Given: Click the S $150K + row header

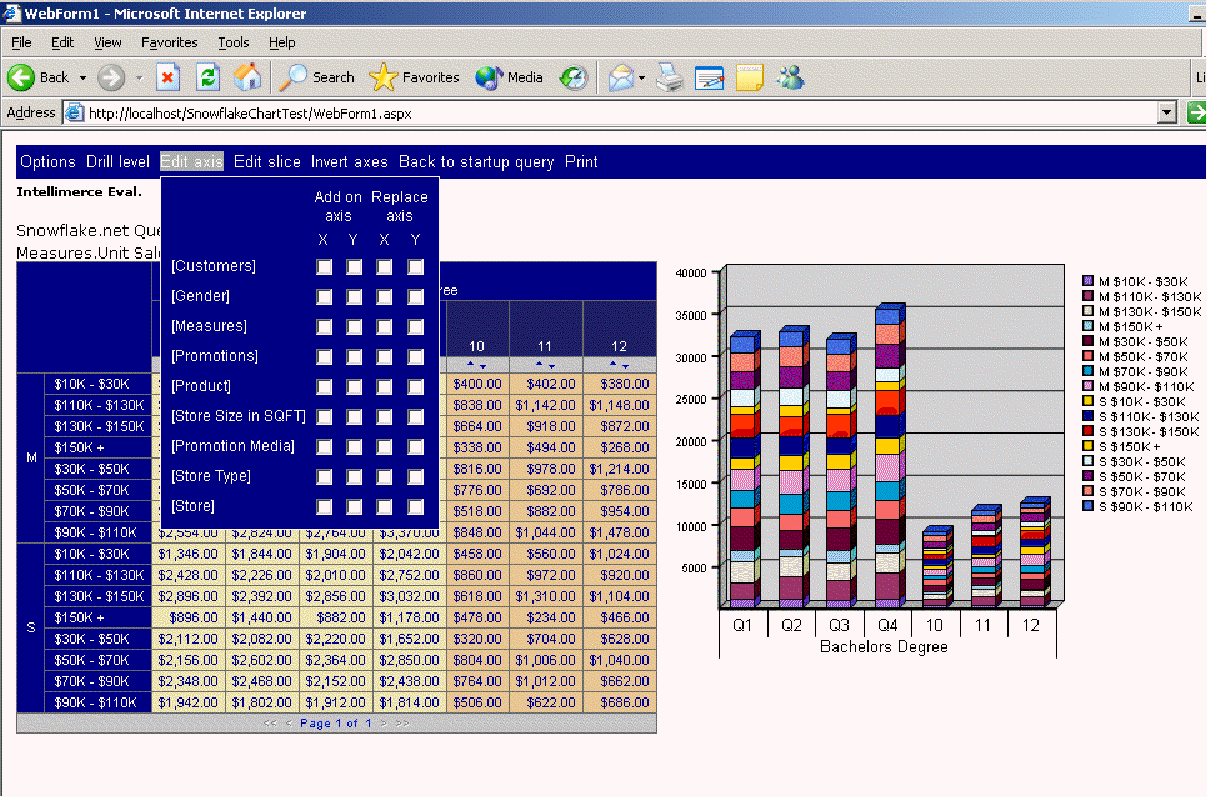Looking at the screenshot, I should pyautogui.click(x=99, y=618).
